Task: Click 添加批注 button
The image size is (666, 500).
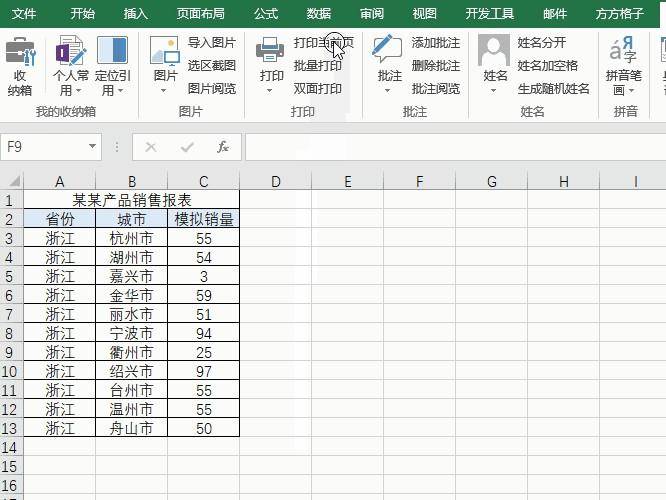Action: pos(436,42)
